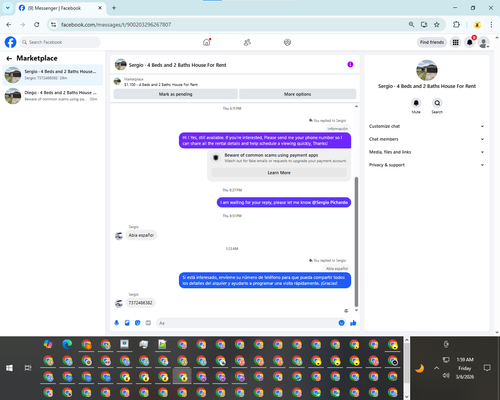The height and width of the screenshot is (400, 500).
Task: Go back using the Marketplace arrow
Action: click(x=9, y=58)
